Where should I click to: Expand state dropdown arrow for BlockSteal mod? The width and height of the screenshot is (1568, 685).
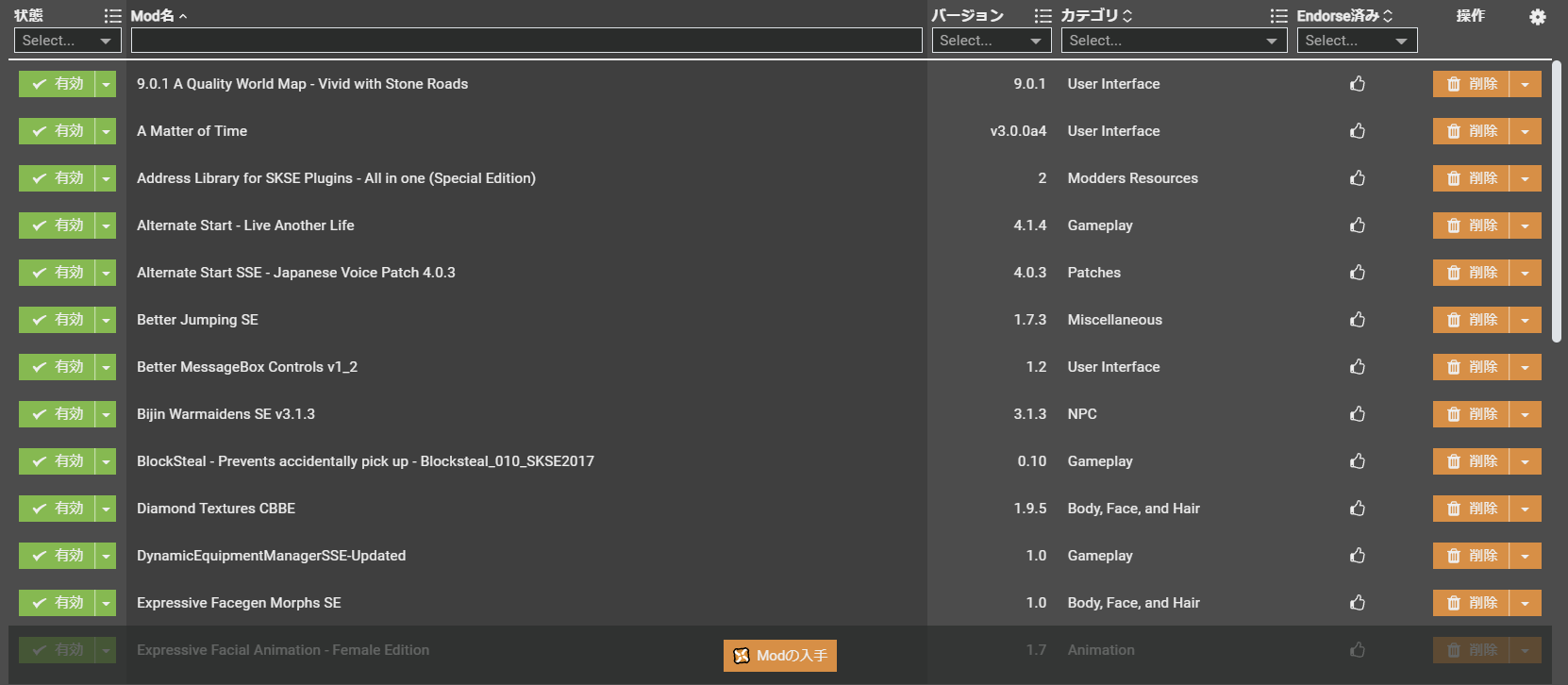[x=106, y=461]
